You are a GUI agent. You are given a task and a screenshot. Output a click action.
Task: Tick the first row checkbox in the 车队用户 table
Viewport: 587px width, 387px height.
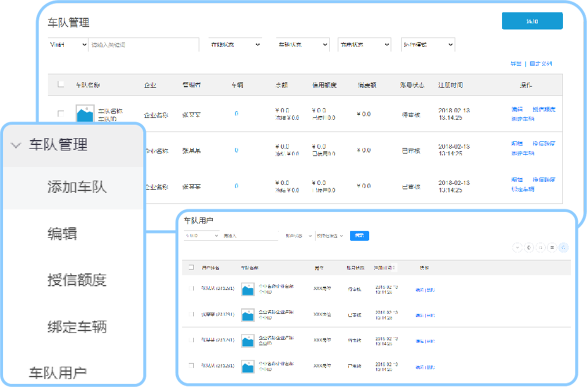[192, 288]
